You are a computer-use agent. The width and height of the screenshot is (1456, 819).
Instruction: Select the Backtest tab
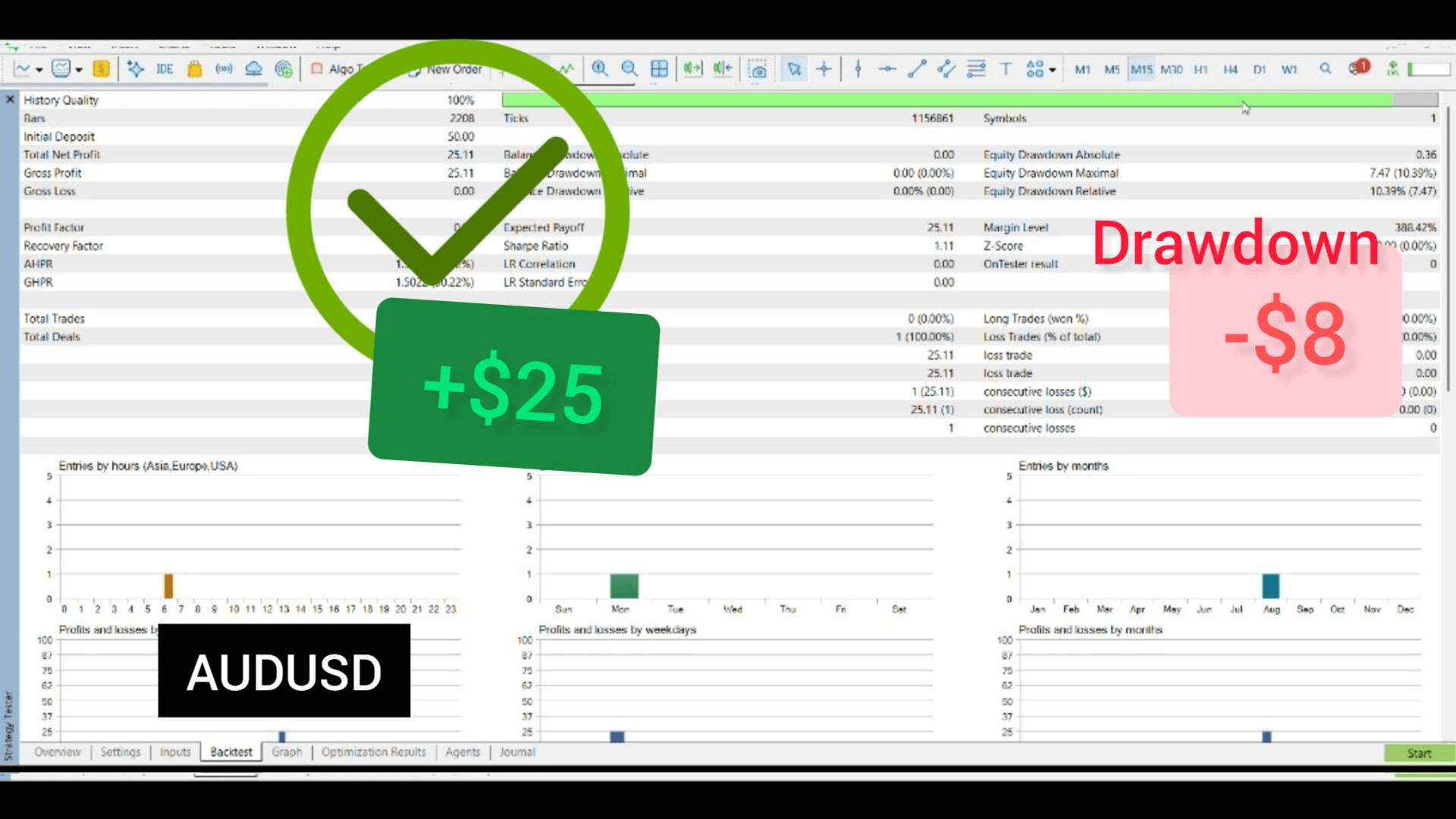(x=231, y=752)
